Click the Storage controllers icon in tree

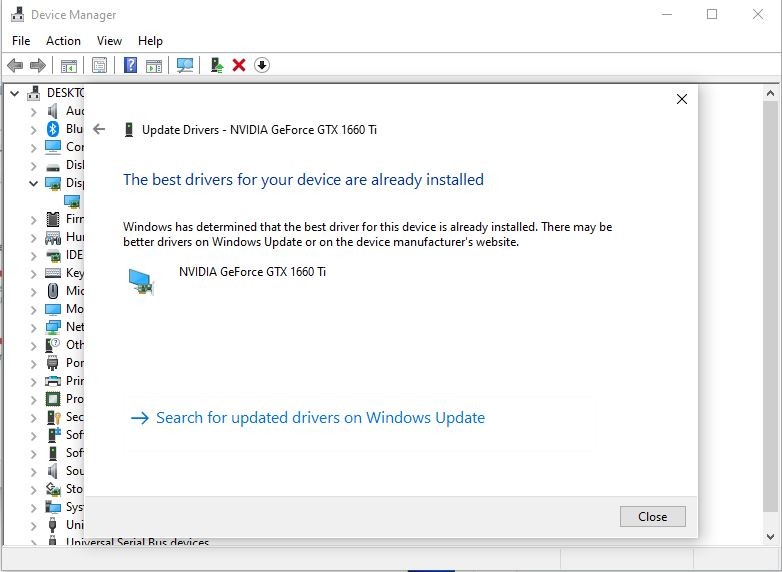[53, 489]
